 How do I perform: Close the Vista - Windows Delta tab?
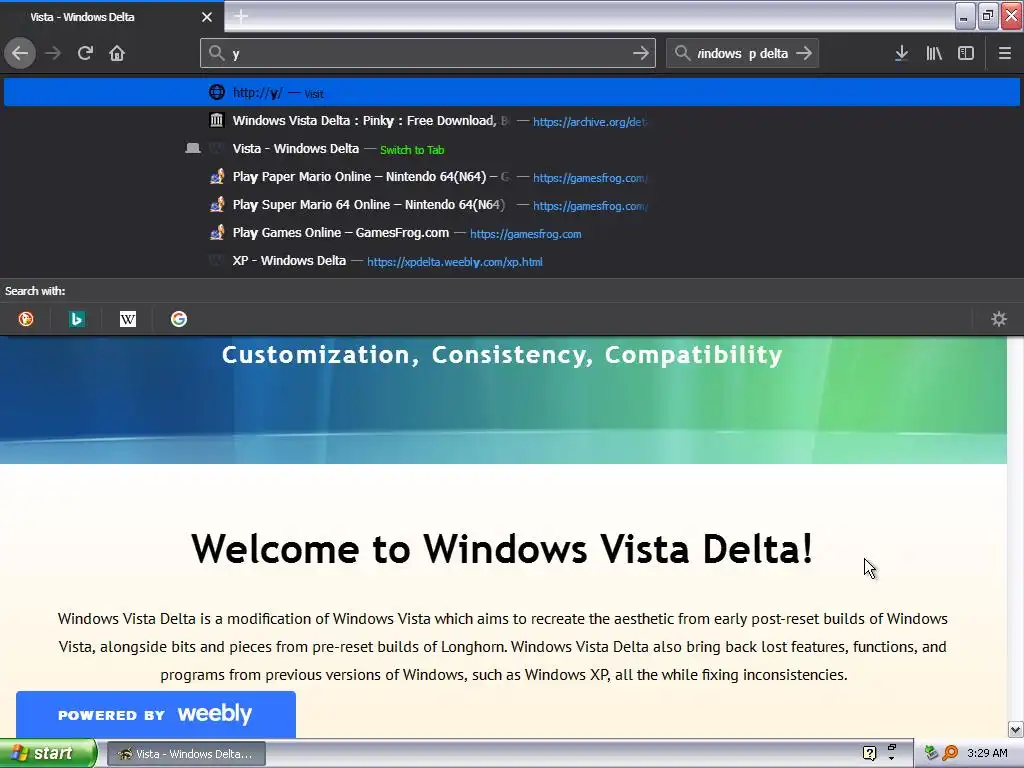pos(207,17)
